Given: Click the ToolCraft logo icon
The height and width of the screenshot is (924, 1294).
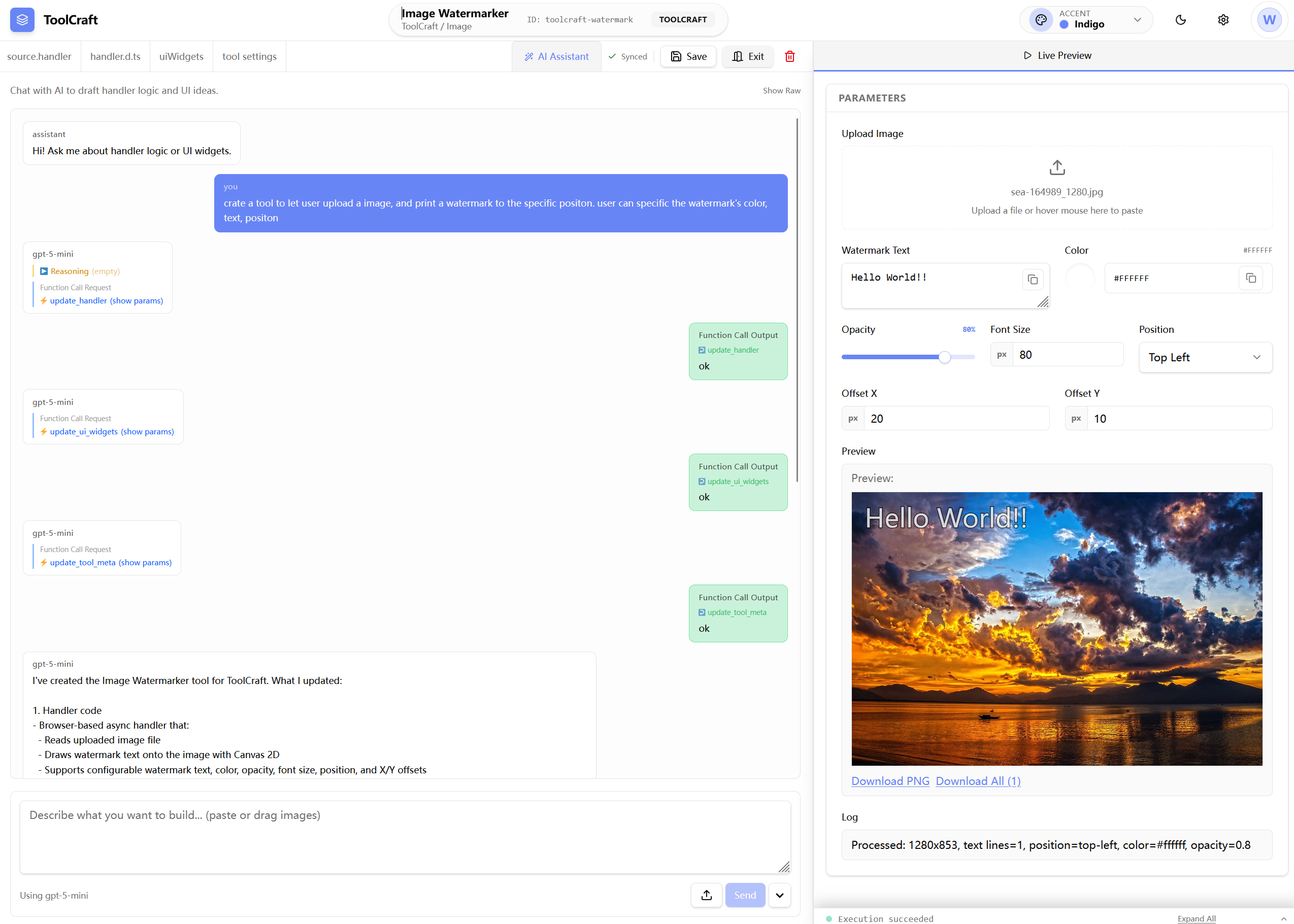Looking at the screenshot, I should (22, 20).
